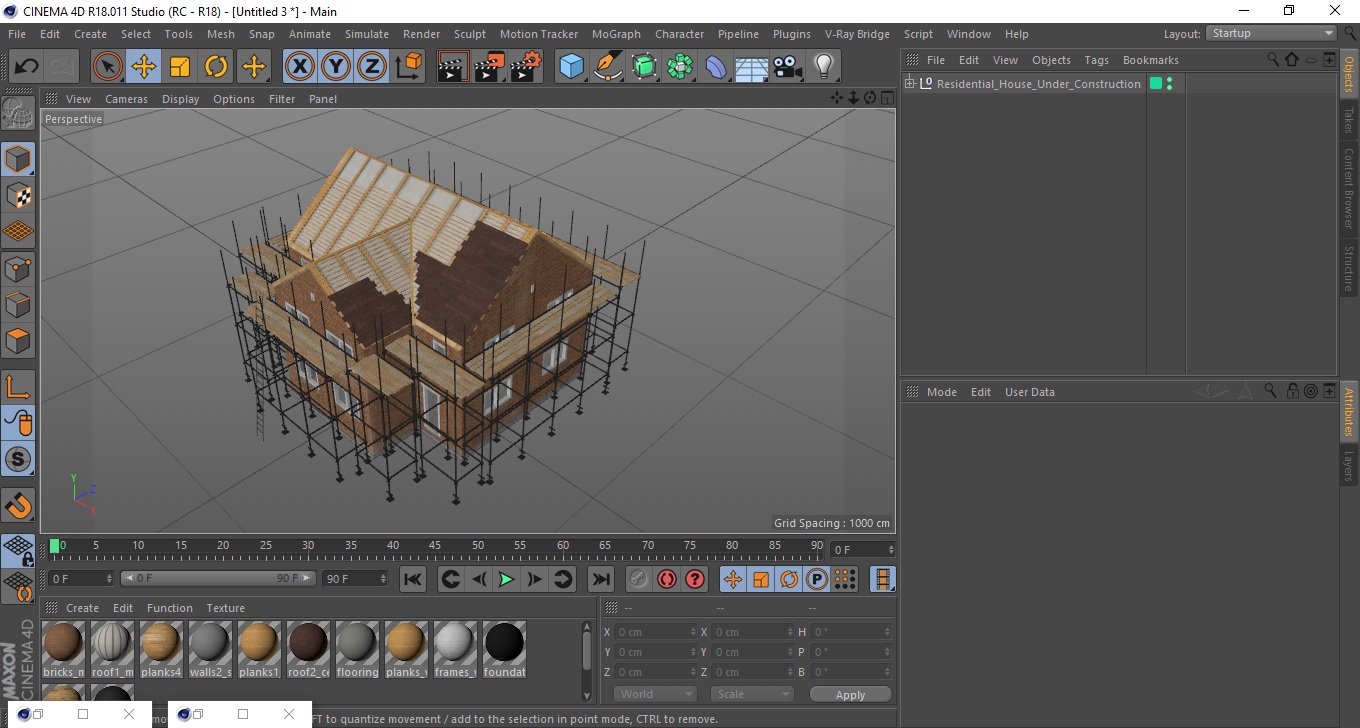
Task: Click the Undo arrow icon
Action: click(26, 67)
